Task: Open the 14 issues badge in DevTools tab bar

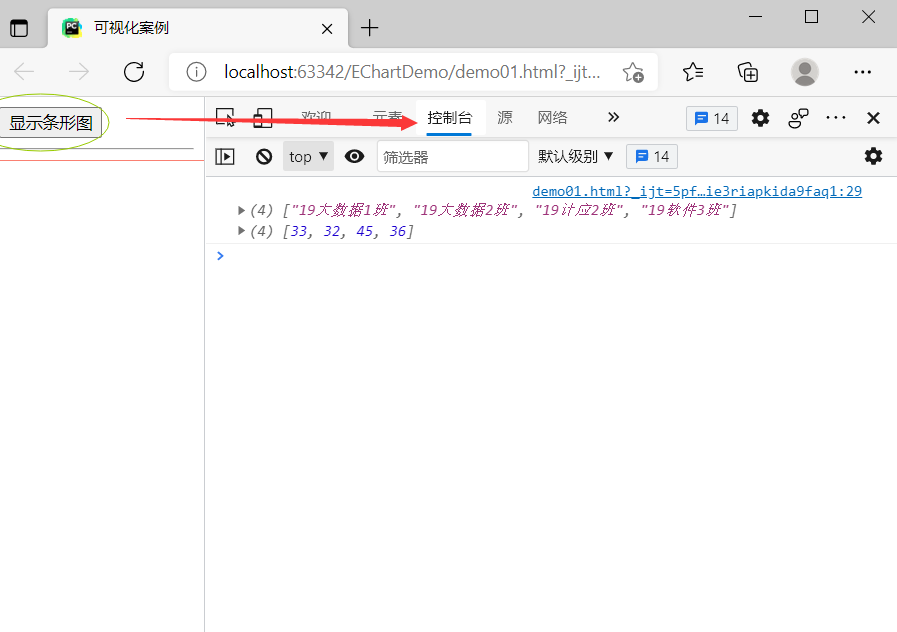Action: click(712, 118)
